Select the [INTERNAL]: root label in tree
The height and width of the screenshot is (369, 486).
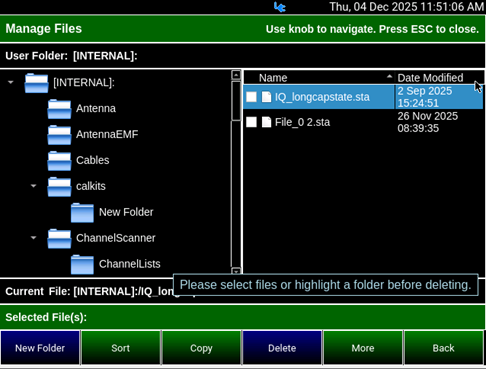tap(84, 83)
